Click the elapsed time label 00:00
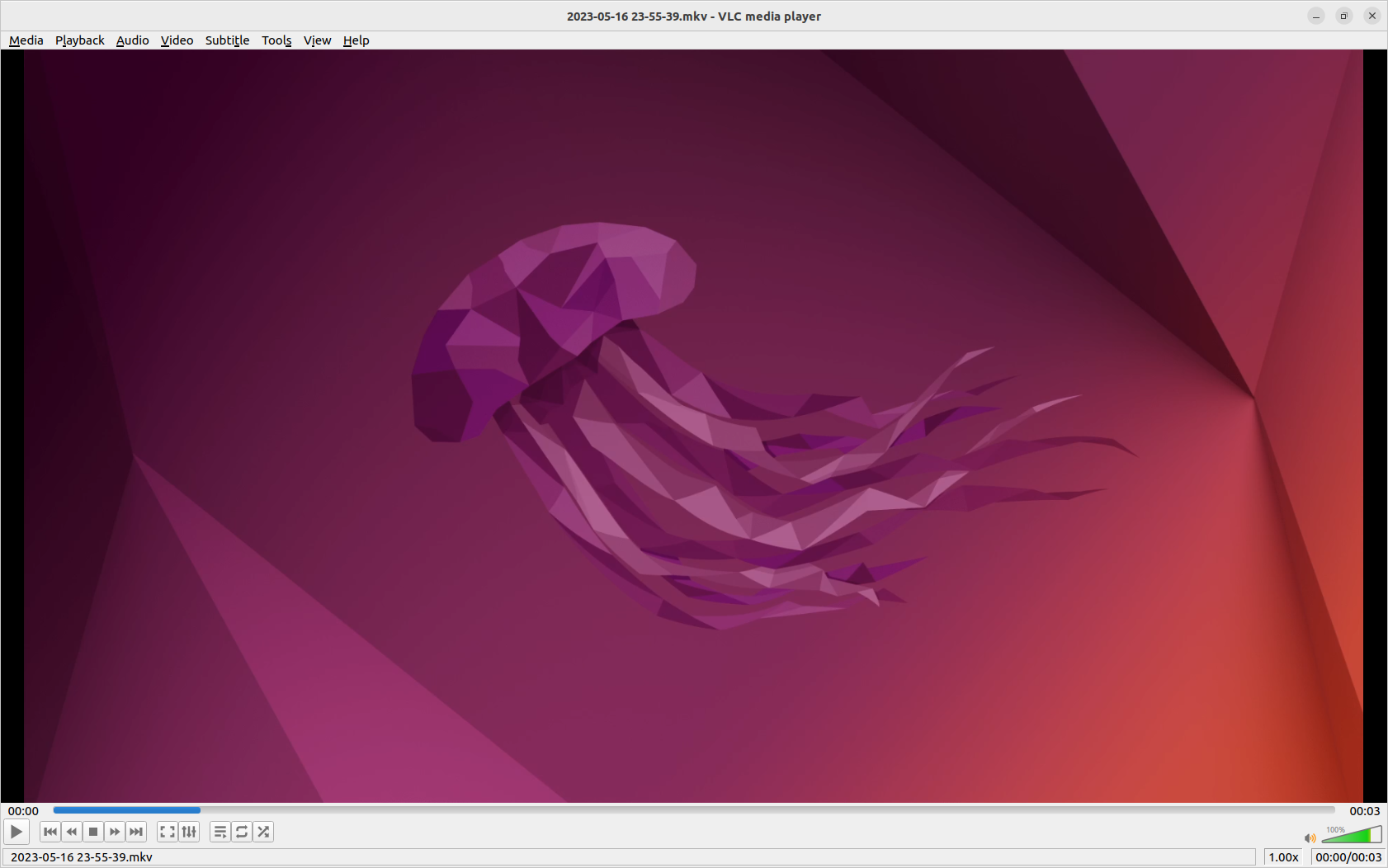The height and width of the screenshot is (868, 1388). click(x=23, y=811)
